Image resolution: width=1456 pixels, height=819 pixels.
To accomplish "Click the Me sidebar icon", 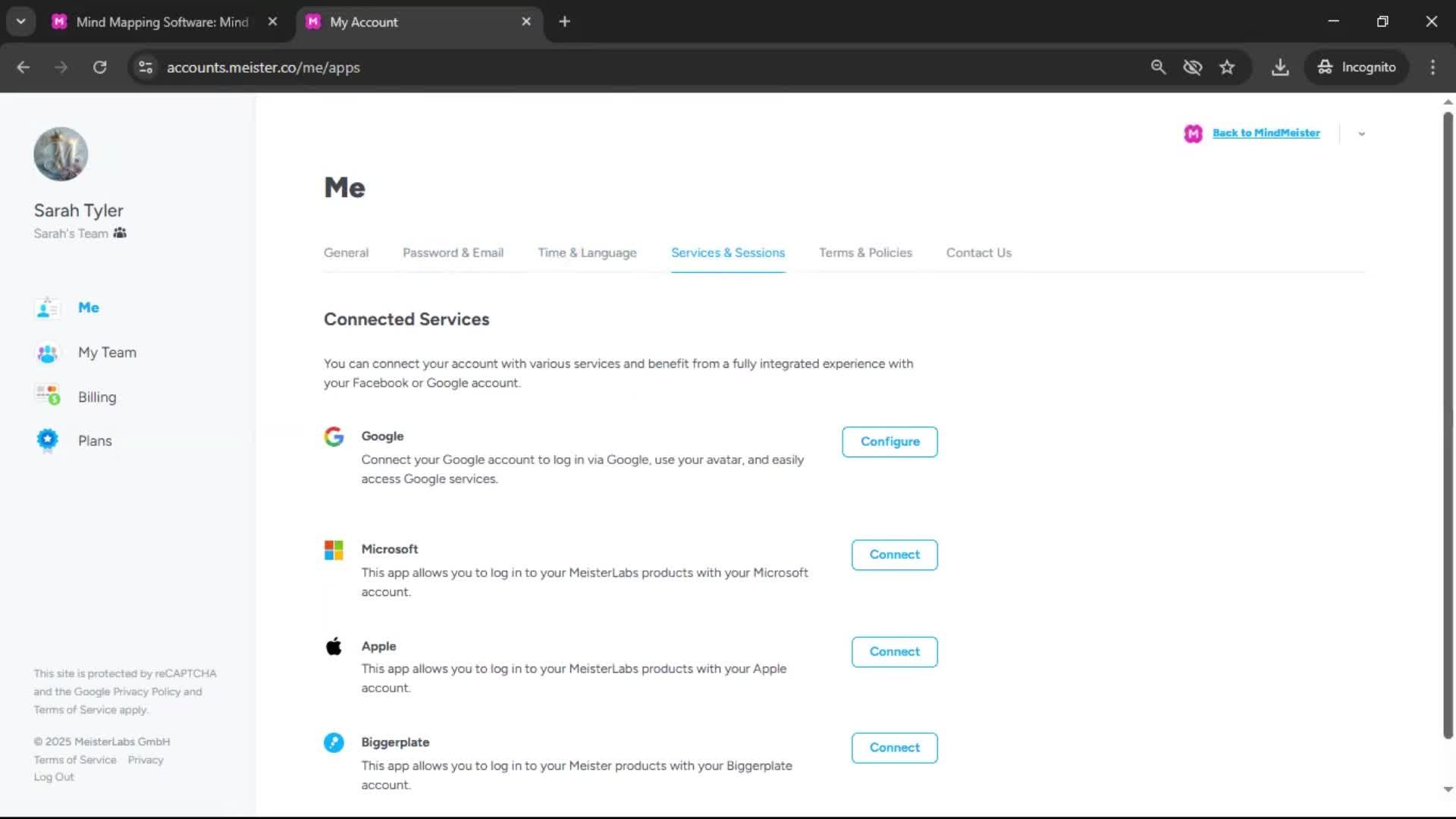I will tap(47, 308).
